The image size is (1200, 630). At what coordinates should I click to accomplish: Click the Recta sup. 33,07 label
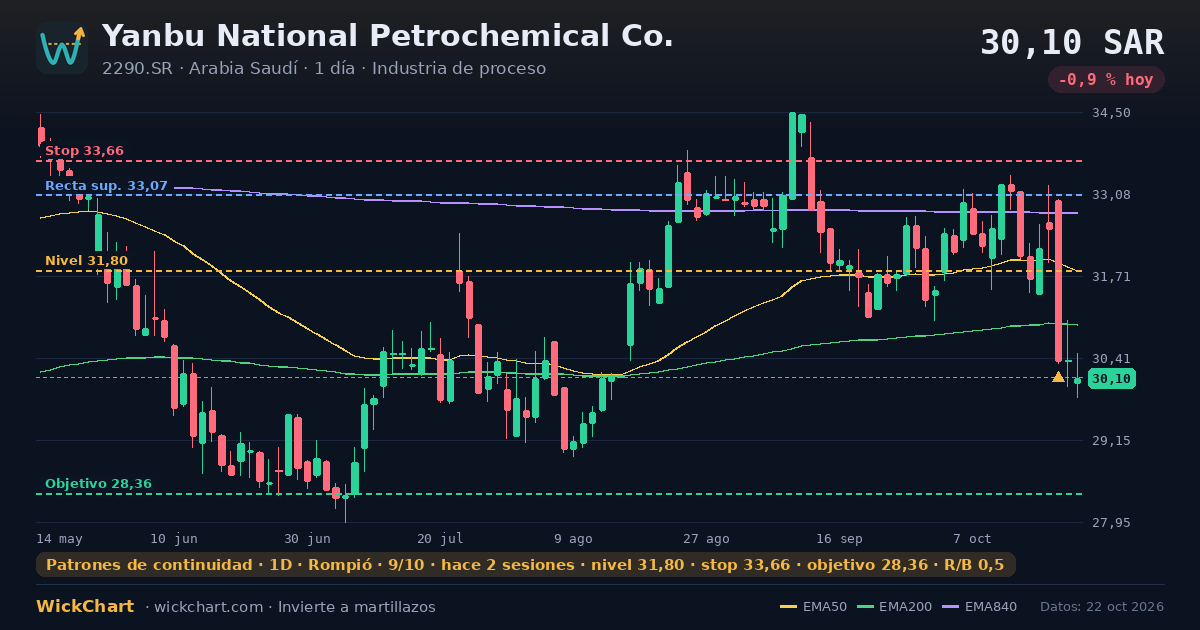[x=106, y=186]
